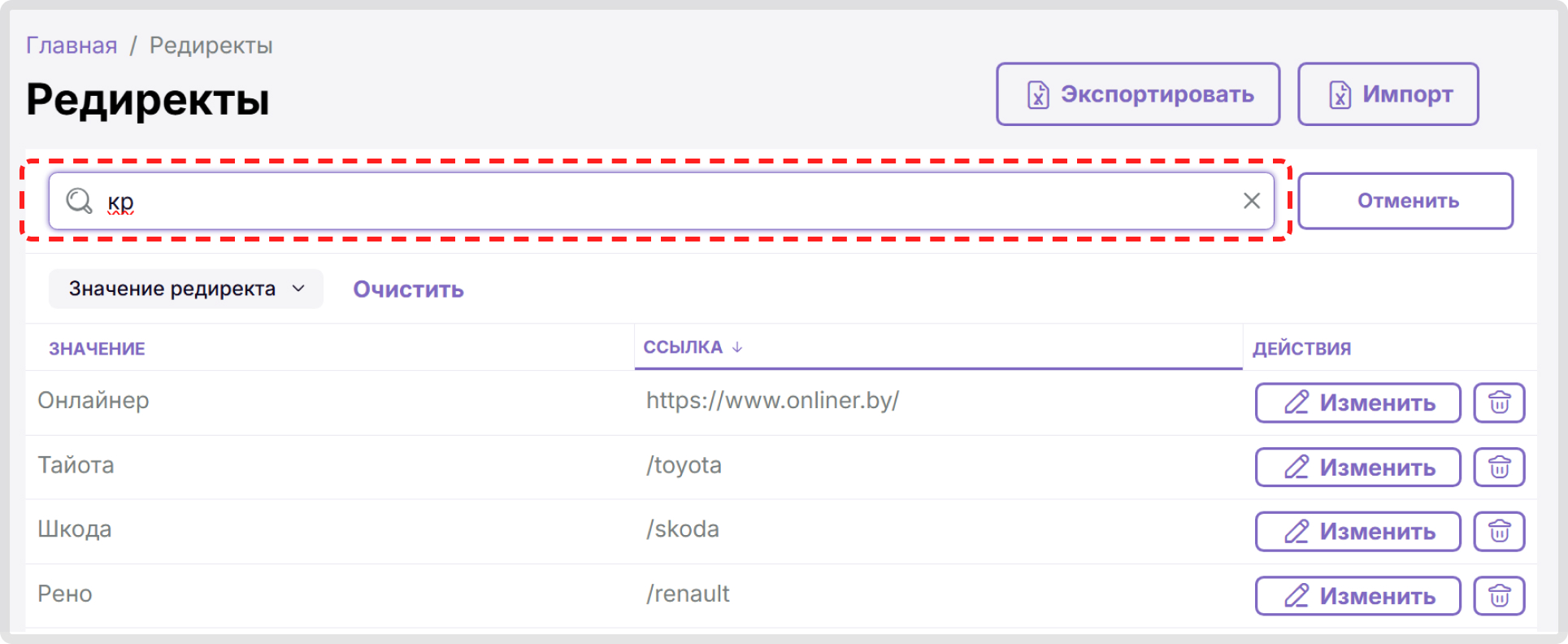Click Редиректы breadcrumb item
This screenshot has width=1568, height=644.
coord(211,46)
